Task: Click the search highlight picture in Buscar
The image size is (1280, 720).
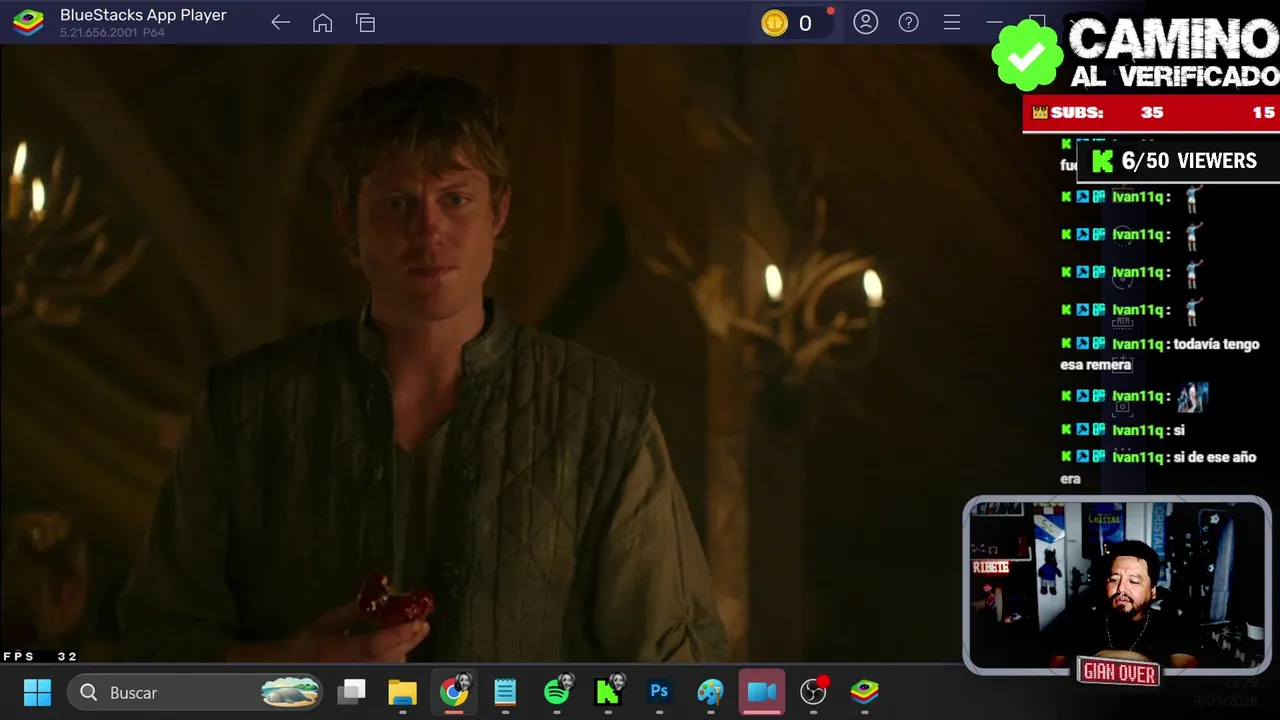Action: [290, 692]
